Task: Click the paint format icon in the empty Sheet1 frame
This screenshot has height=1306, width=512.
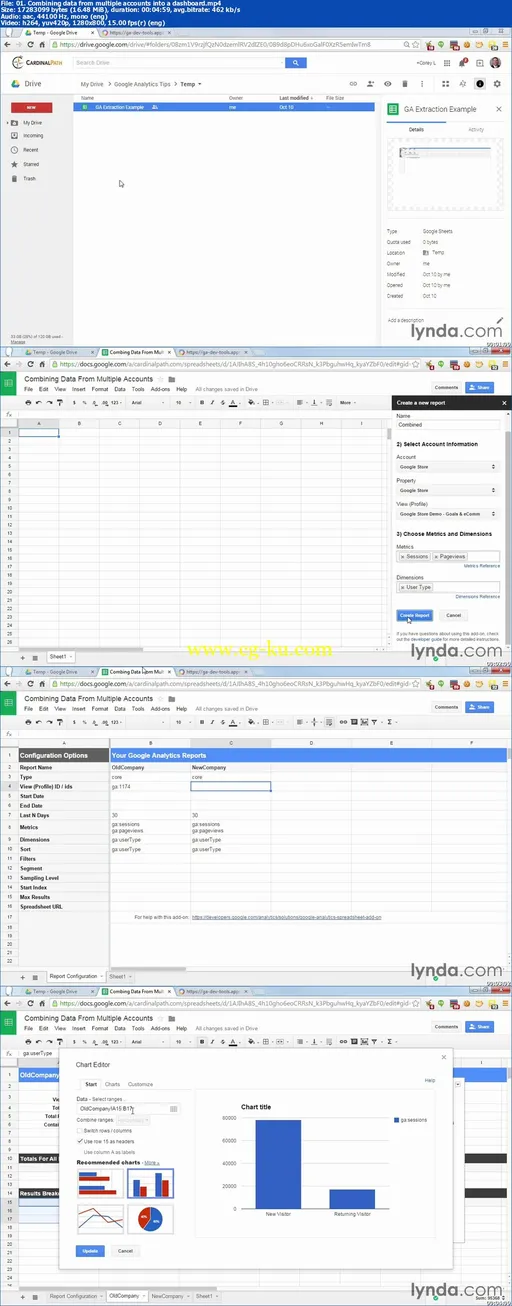Action: tap(60, 403)
